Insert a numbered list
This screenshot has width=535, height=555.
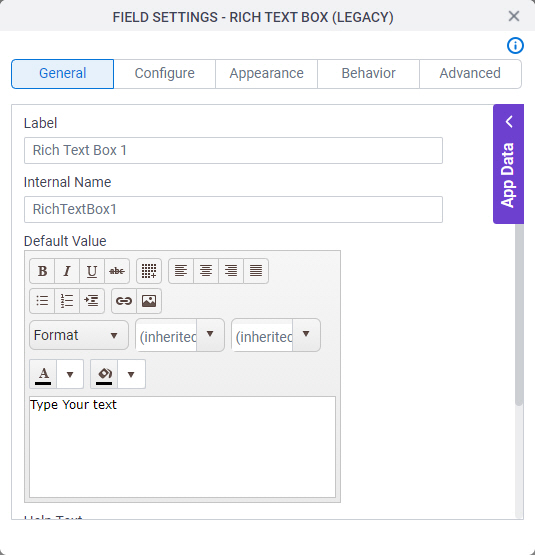pos(67,301)
